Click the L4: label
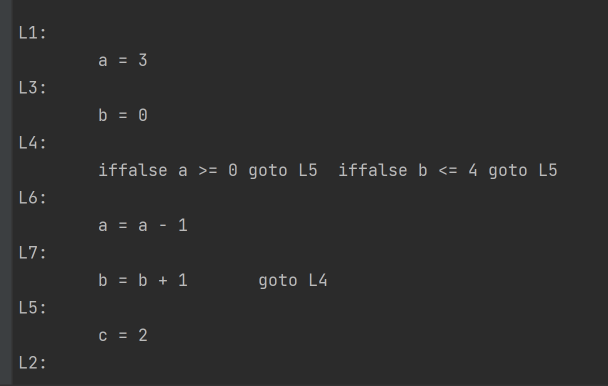 point(33,143)
